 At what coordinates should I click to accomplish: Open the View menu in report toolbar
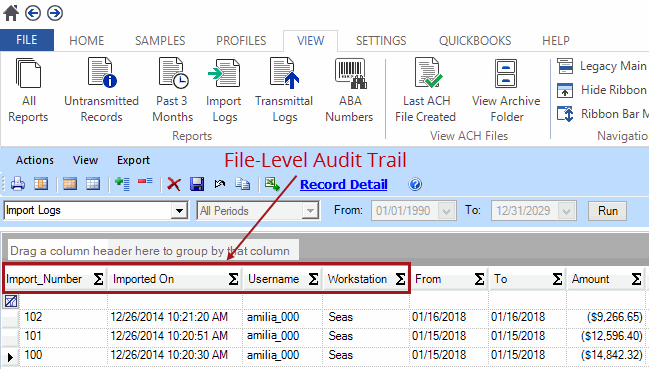(x=85, y=160)
